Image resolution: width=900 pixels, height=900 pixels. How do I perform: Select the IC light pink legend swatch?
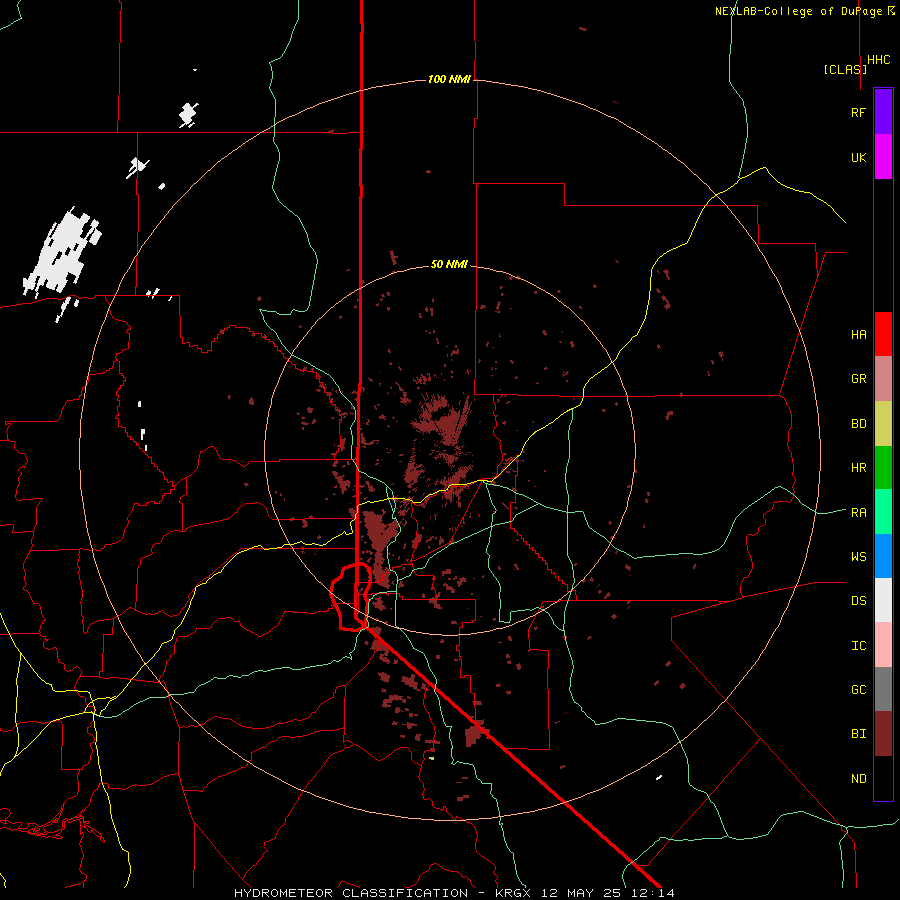click(x=883, y=645)
